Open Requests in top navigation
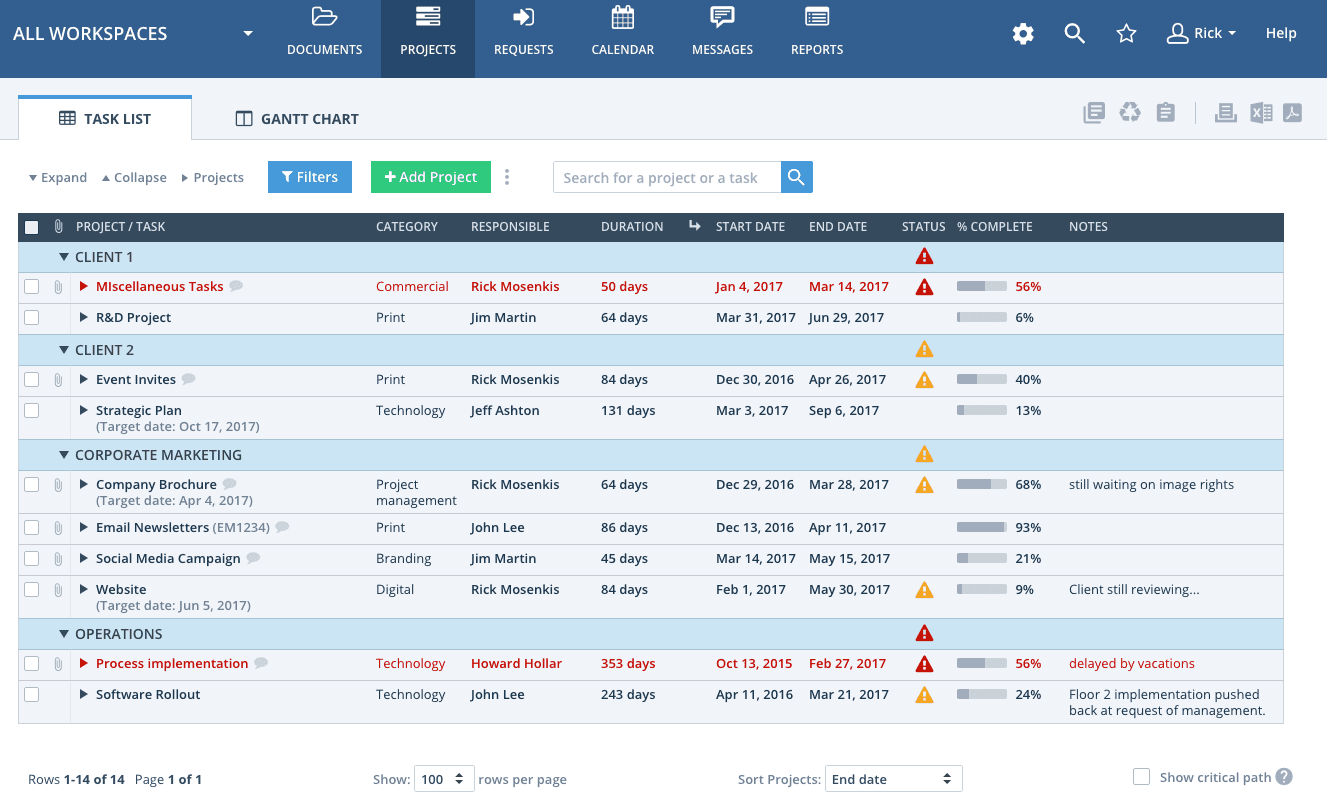This screenshot has width=1327, height=793. 523,34
